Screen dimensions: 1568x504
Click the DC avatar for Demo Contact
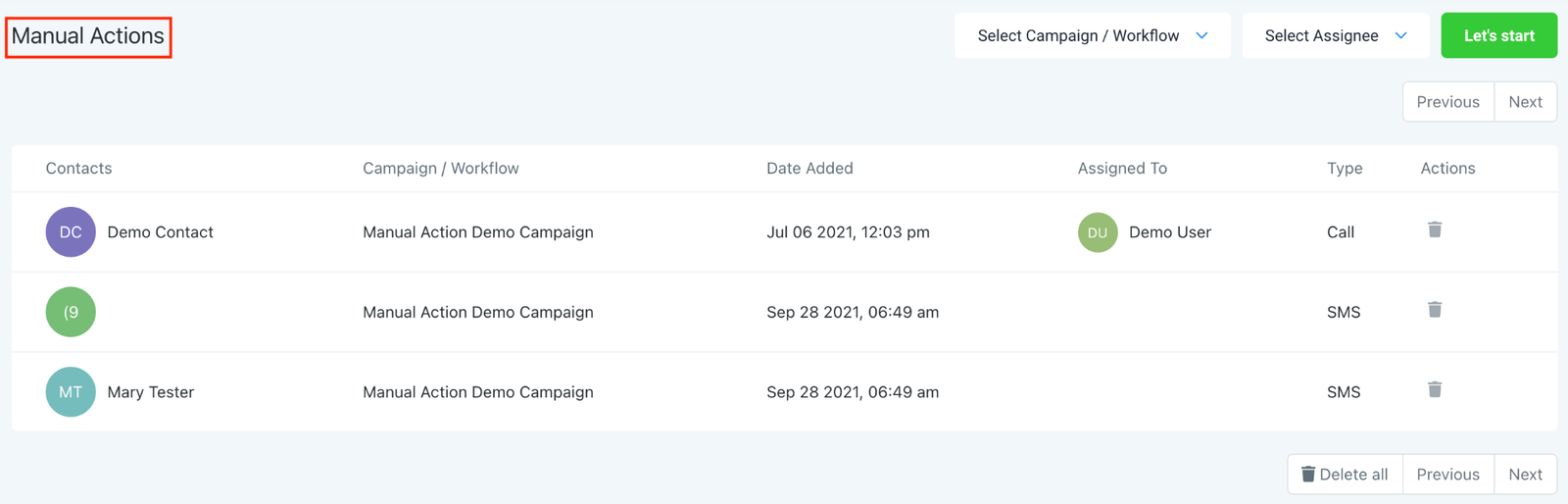pos(71,232)
